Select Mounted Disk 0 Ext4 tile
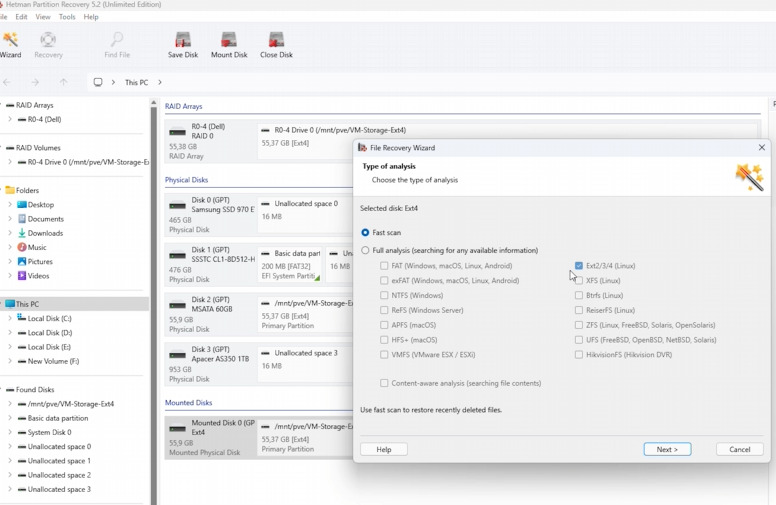Screen dimensions: 776x505 click(x=211, y=438)
